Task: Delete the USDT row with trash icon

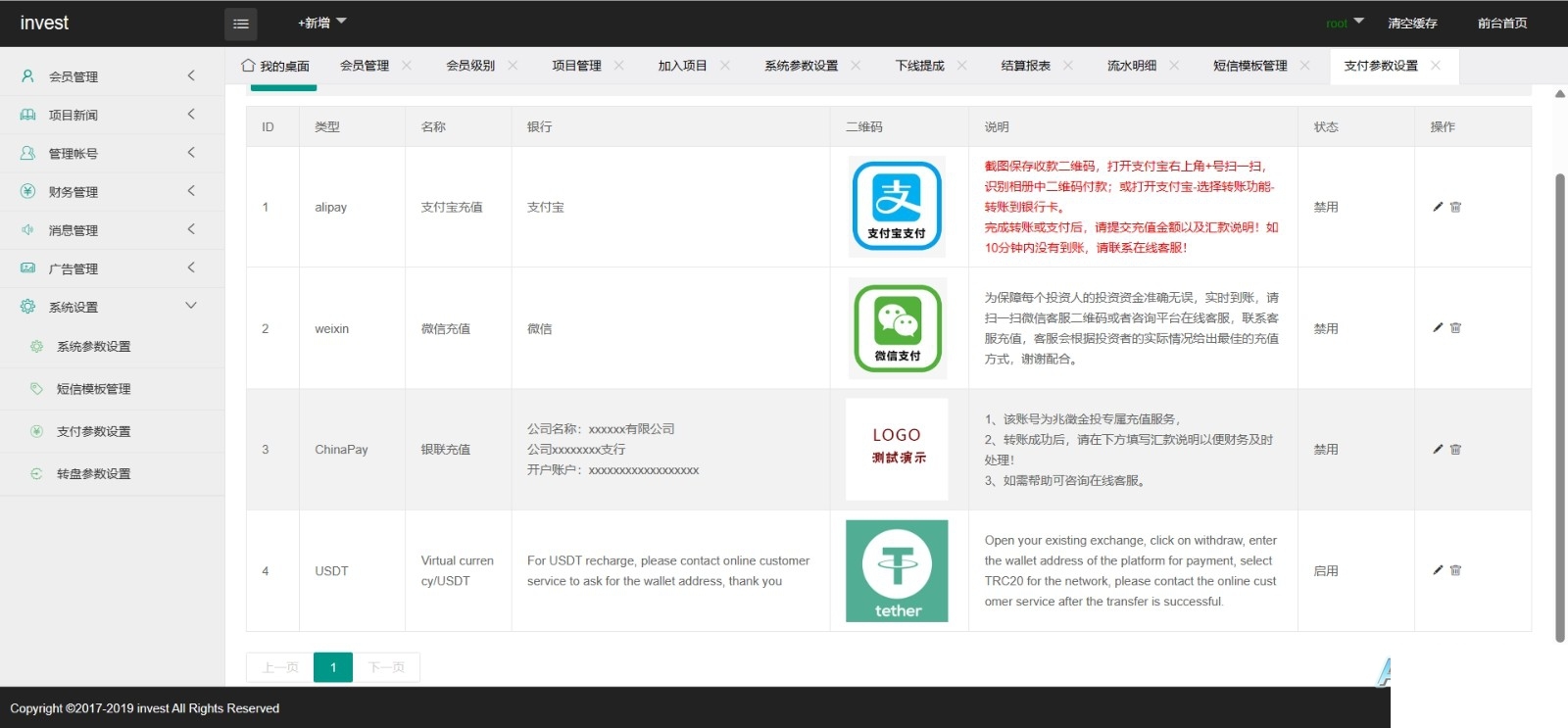Action: pos(1455,570)
